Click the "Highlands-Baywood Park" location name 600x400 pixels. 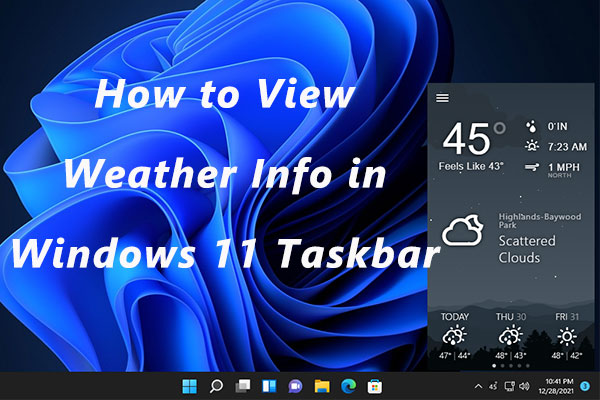pos(540,220)
